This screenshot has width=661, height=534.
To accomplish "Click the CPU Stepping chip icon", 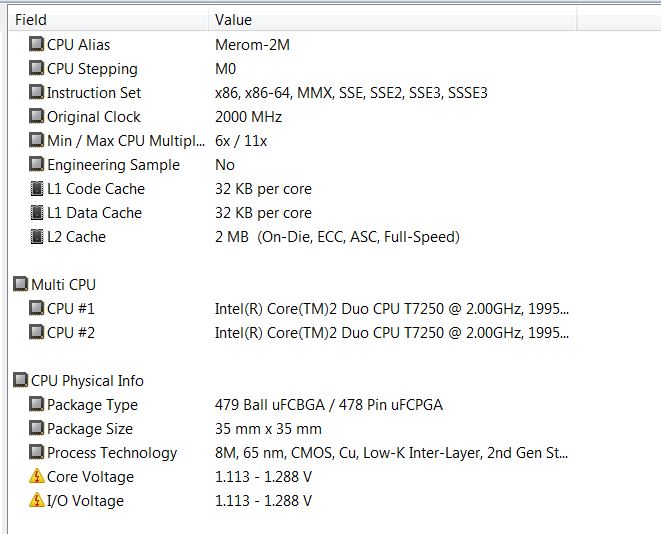I will [37, 69].
